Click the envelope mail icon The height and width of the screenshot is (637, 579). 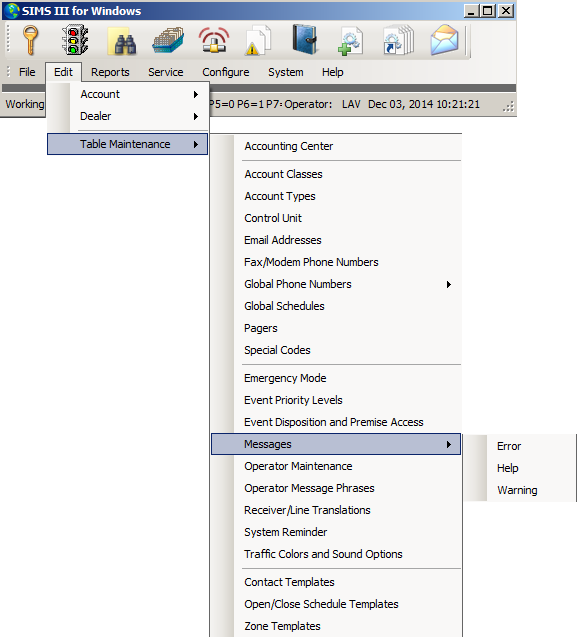[445, 40]
